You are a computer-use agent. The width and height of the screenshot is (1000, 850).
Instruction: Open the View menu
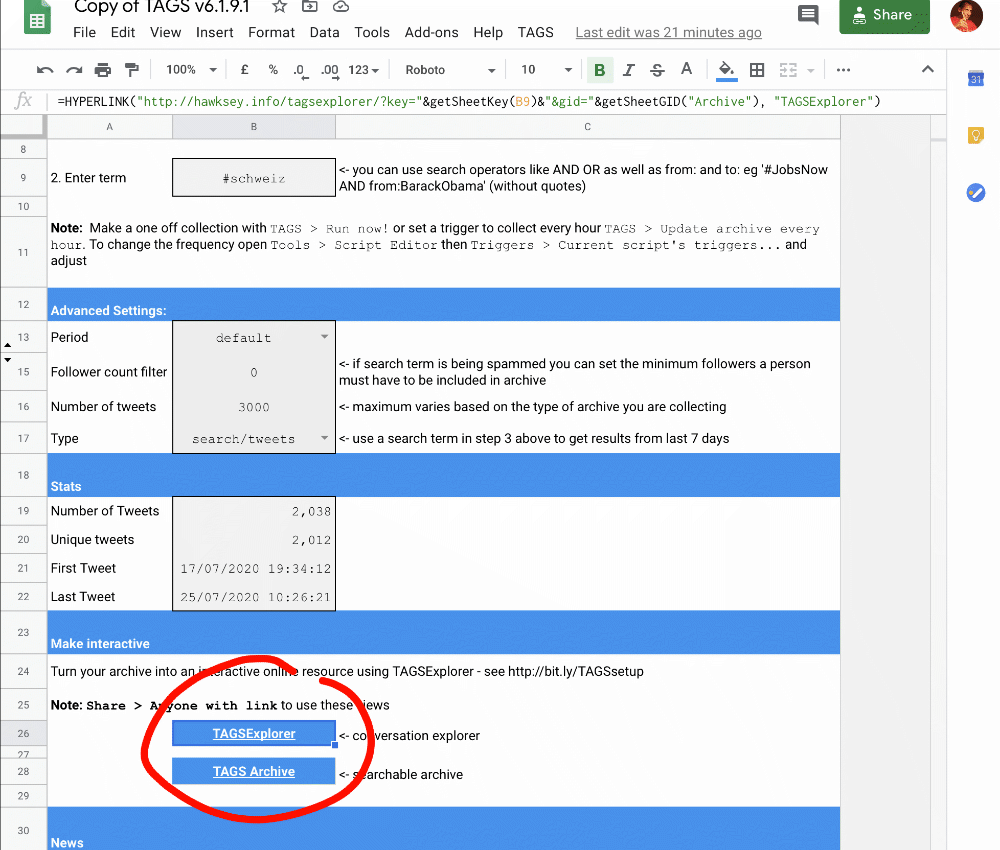pos(165,33)
